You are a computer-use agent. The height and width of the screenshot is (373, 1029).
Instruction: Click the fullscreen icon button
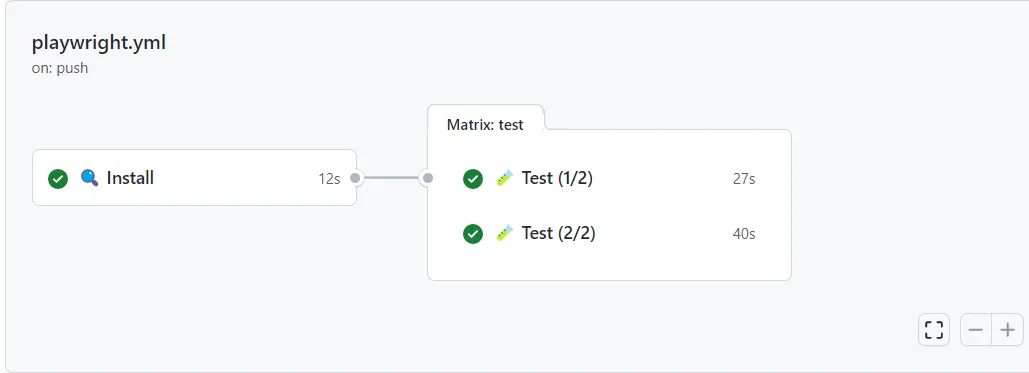click(933, 330)
